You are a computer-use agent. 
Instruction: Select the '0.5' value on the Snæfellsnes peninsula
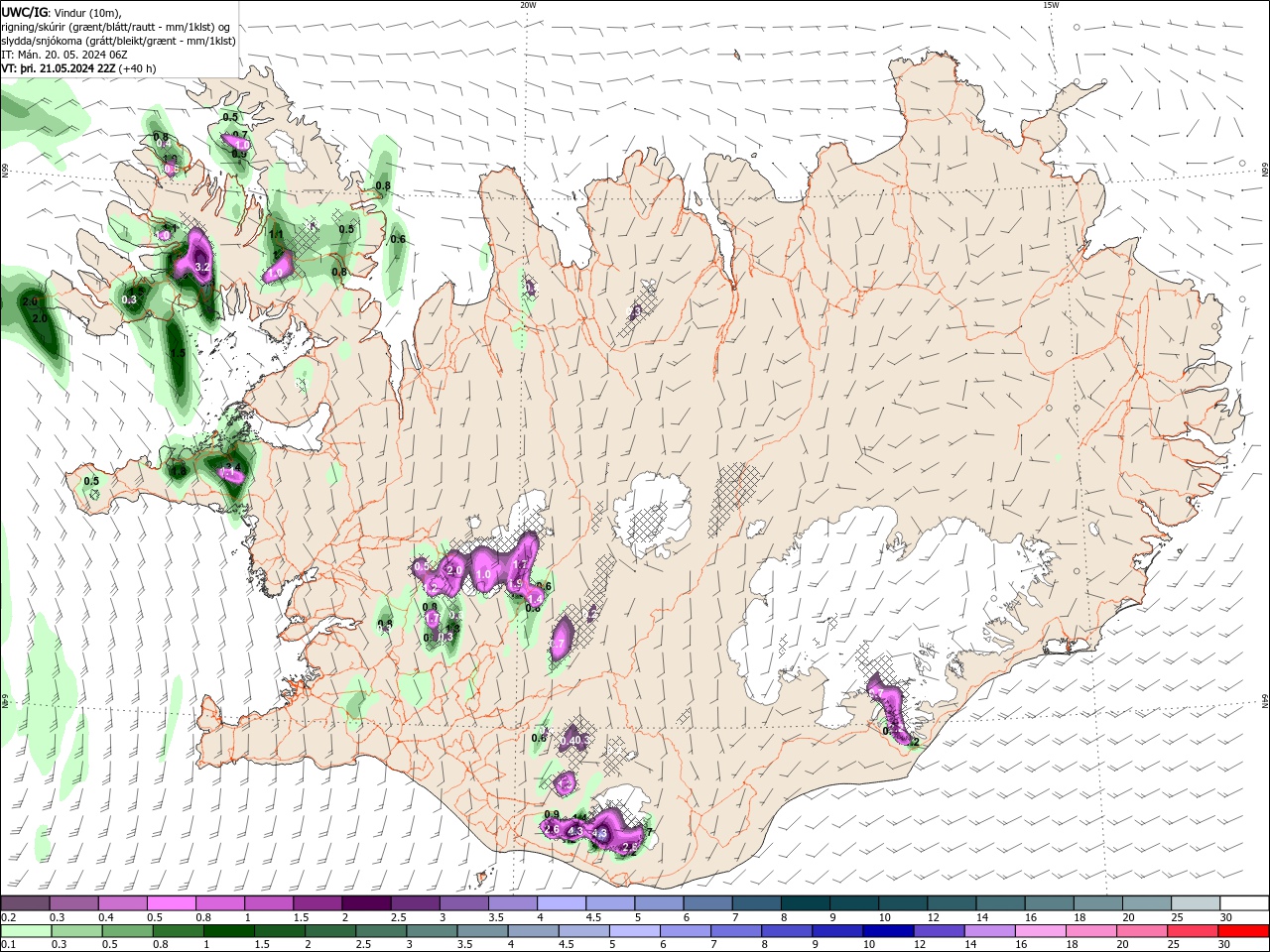tap(91, 481)
